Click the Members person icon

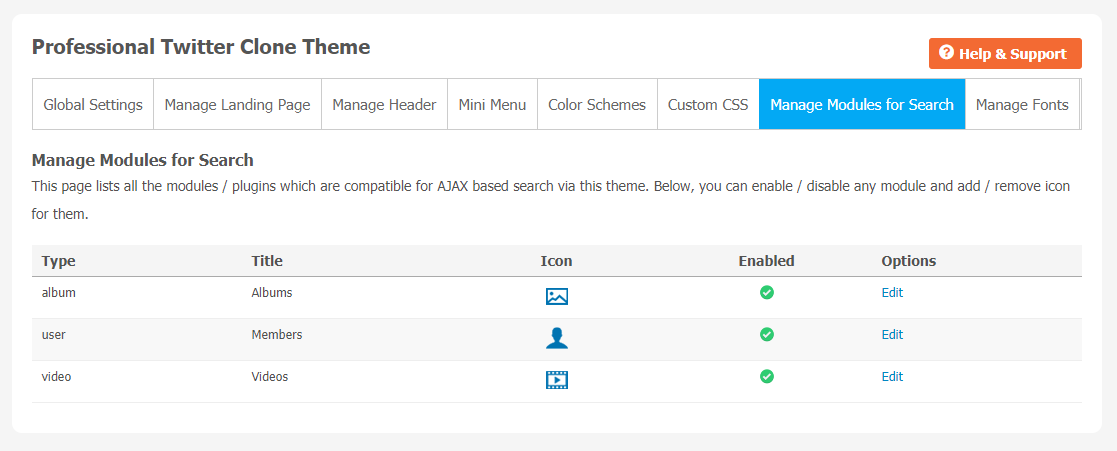coord(556,338)
